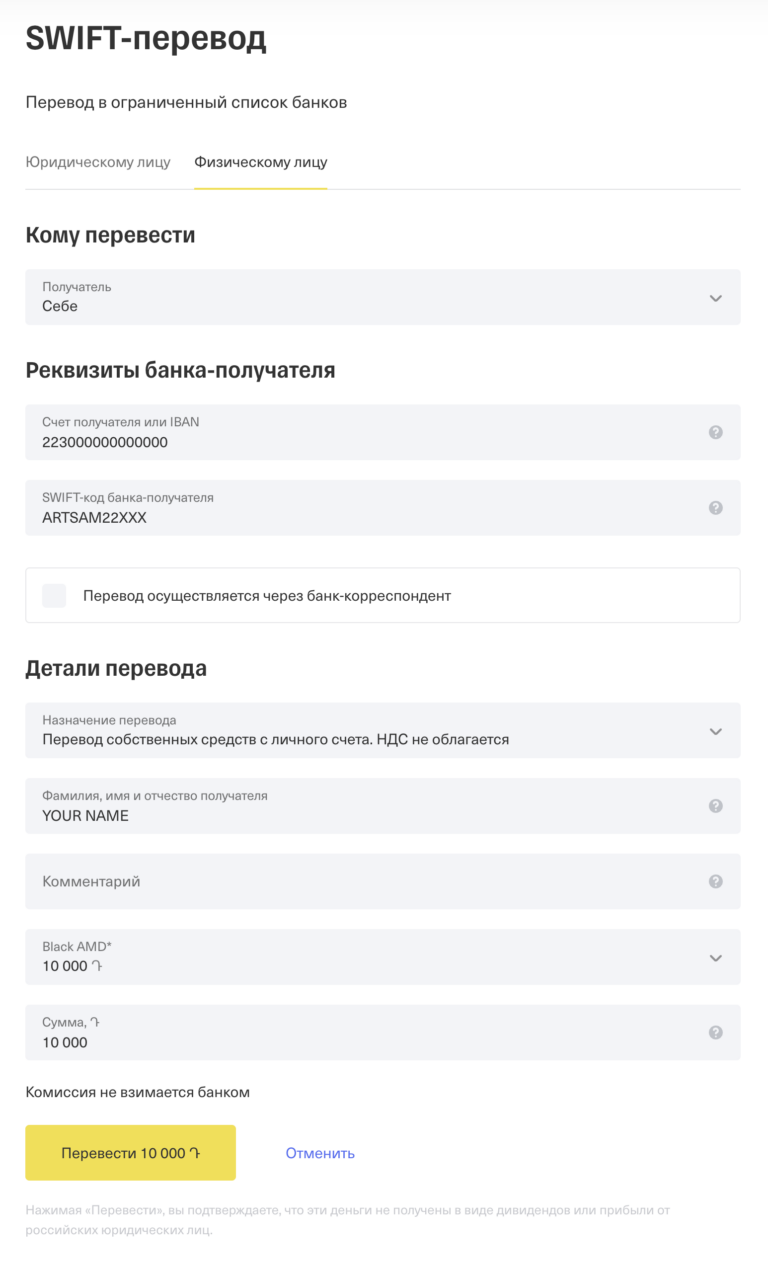Expand the Получатель dropdown
Image resolution: width=768 pixels, height=1271 pixels.
click(x=383, y=297)
